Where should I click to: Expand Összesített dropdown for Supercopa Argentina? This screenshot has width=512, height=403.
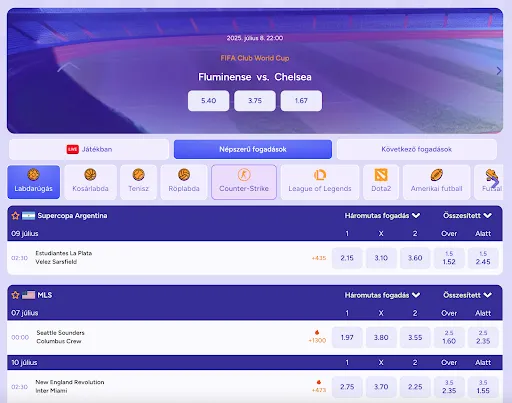(467, 216)
